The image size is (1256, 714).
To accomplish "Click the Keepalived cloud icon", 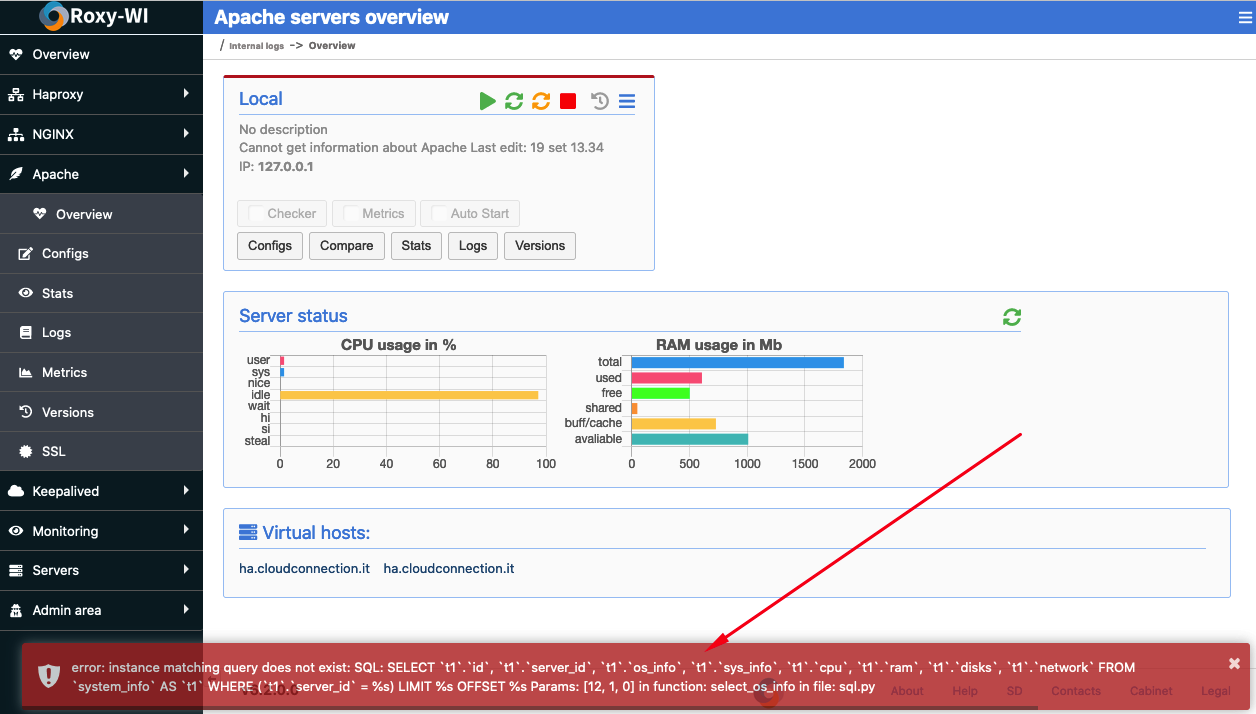I will click(15, 491).
